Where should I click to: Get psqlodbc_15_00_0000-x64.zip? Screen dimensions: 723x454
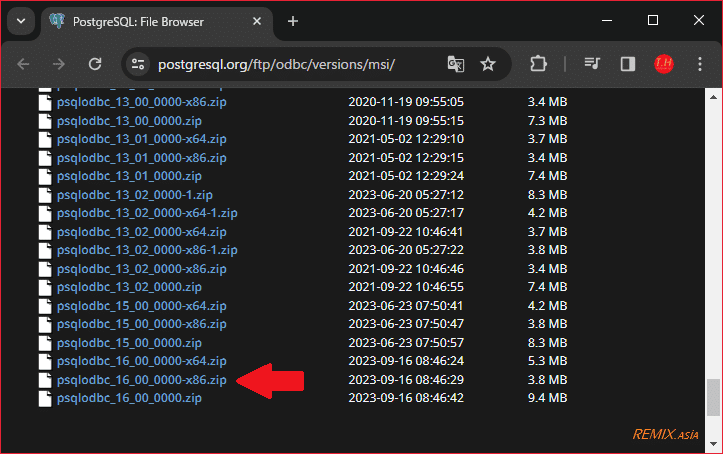pyautogui.click(x=142, y=306)
